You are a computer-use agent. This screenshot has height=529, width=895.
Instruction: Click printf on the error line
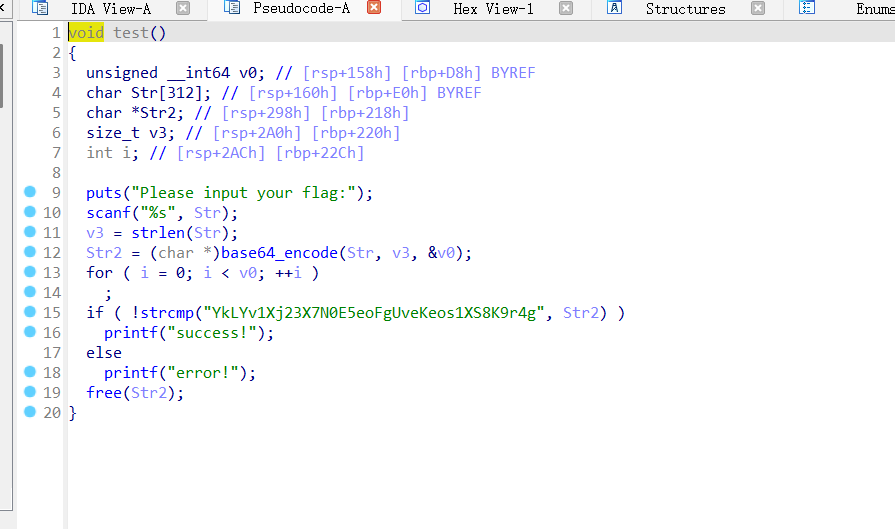pyautogui.click(x=131, y=373)
